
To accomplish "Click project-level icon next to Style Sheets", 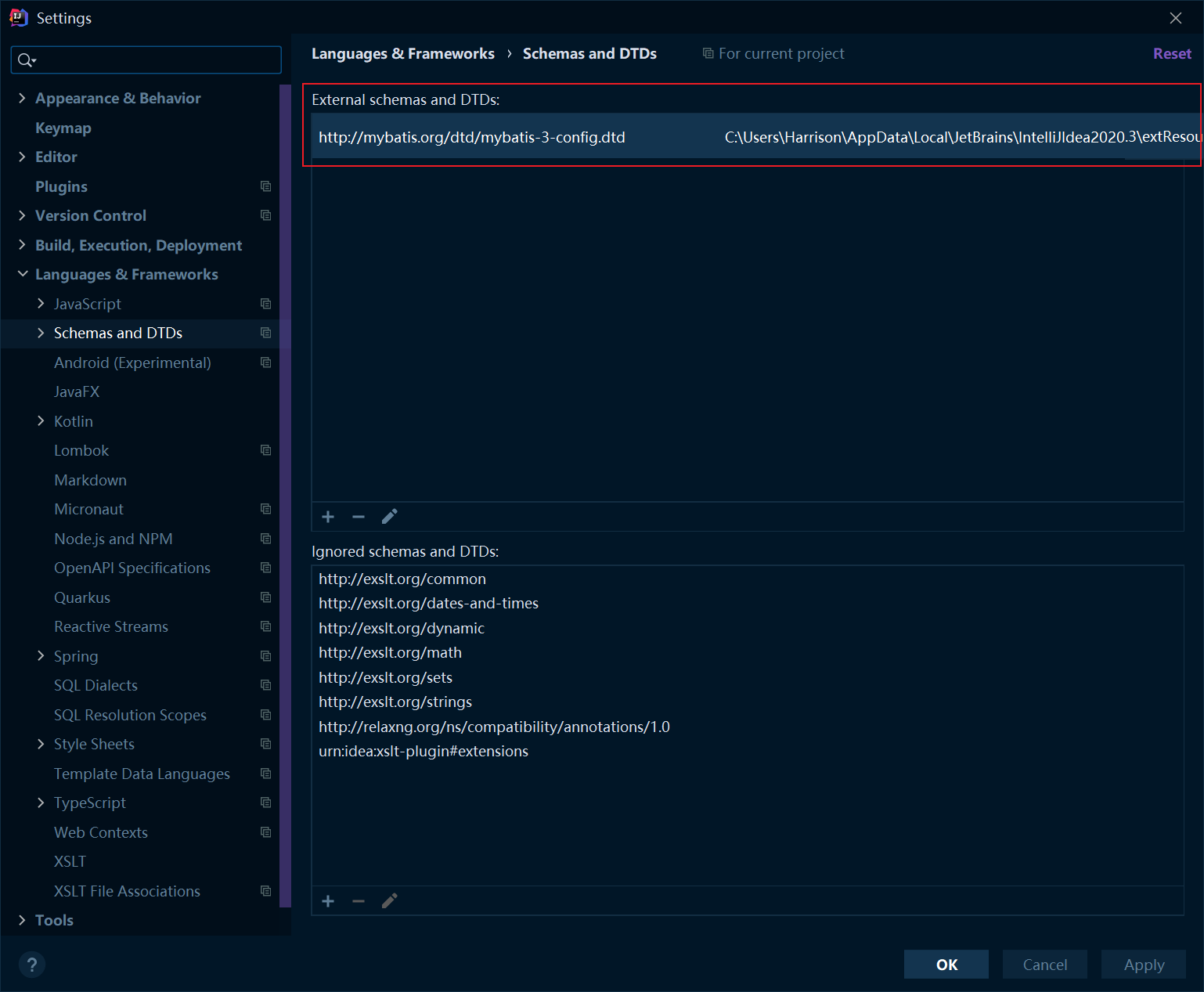I will (266, 744).
